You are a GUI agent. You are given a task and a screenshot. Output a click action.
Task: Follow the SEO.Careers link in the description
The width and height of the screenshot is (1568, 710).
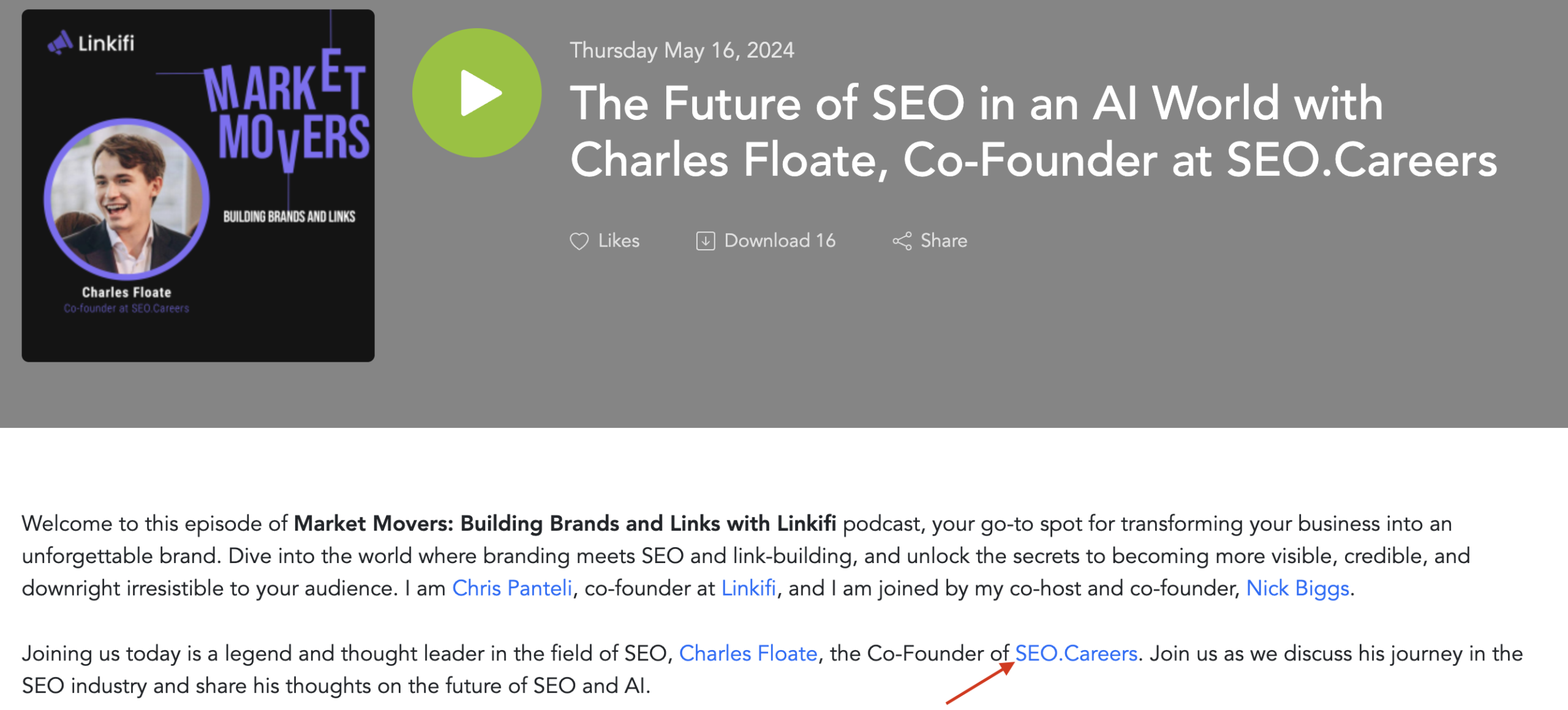click(1076, 654)
